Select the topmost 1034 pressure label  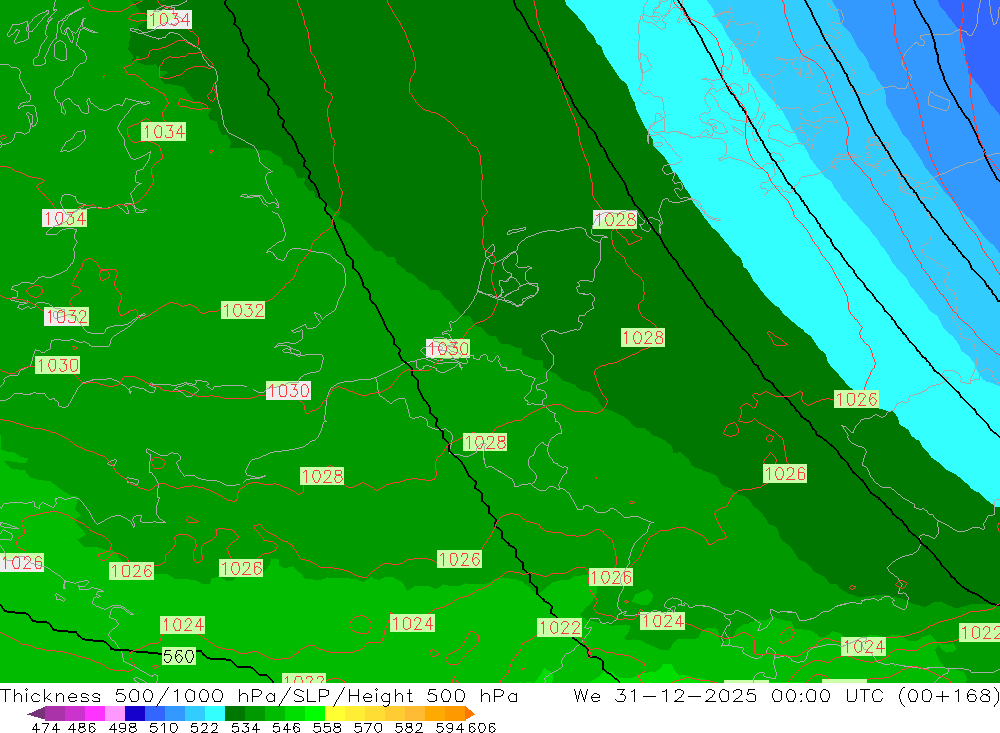(169, 19)
